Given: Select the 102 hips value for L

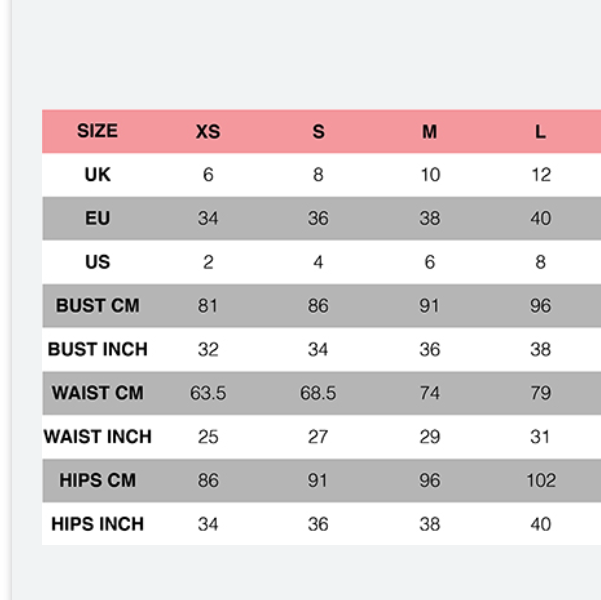Looking at the screenshot, I should click(x=541, y=481).
